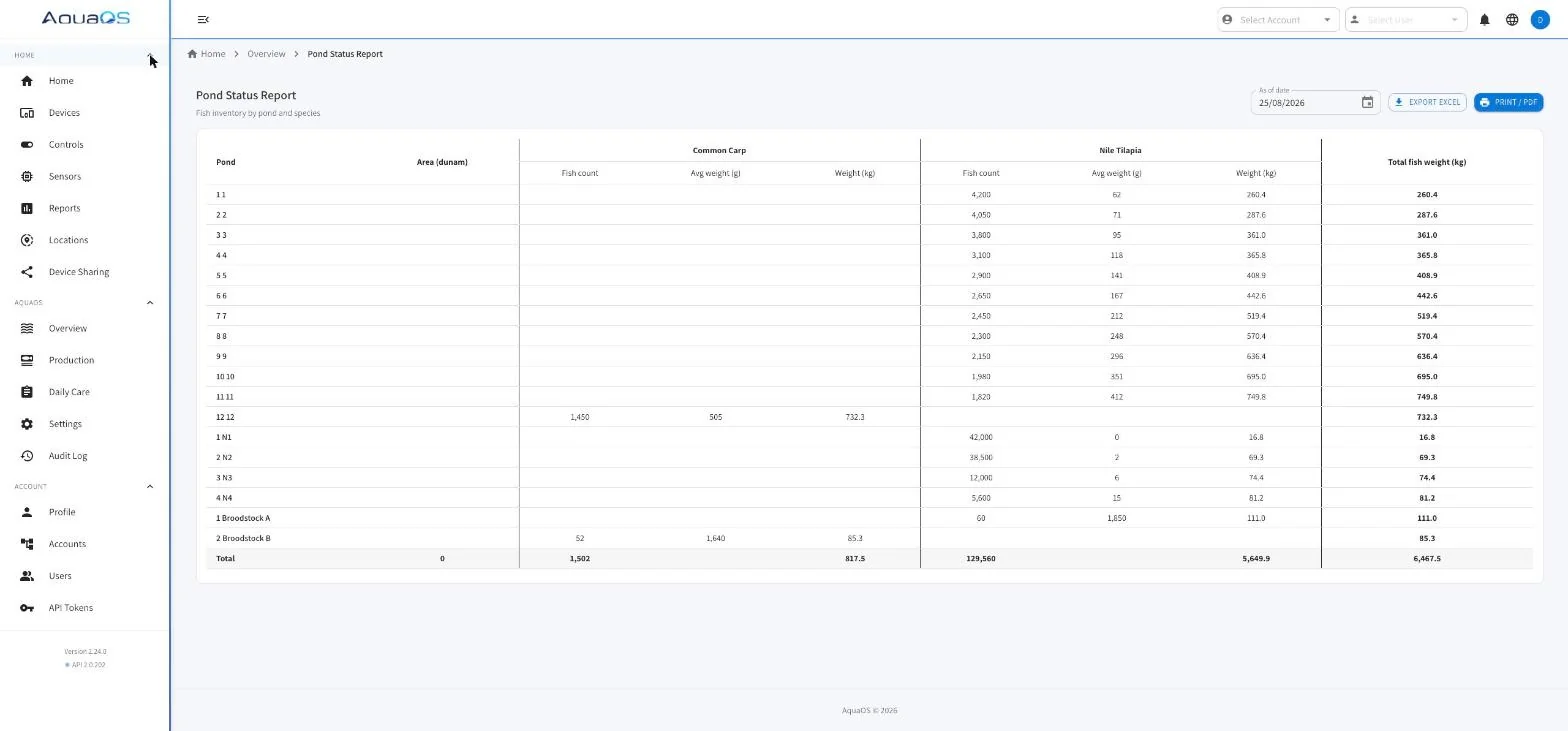Click the '12 12' pond row name

point(225,417)
